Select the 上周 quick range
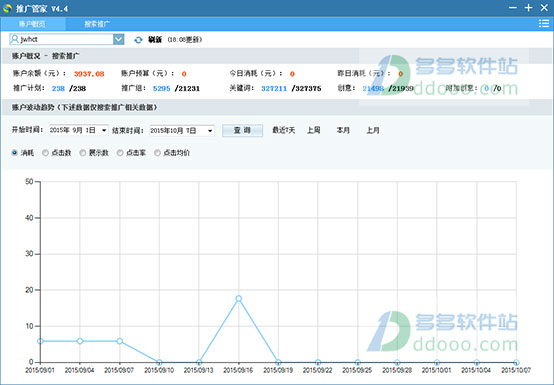This screenshot has width=554, height=385. 313,130
